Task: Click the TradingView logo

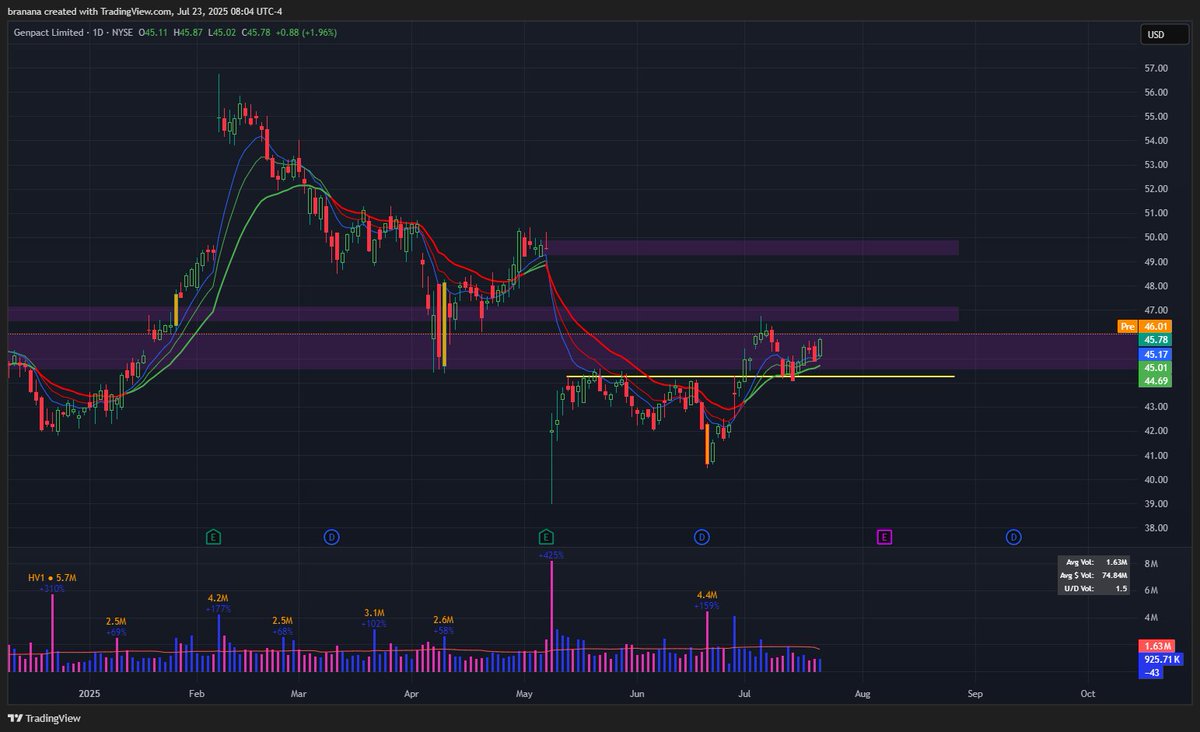Action: (44, 718)
